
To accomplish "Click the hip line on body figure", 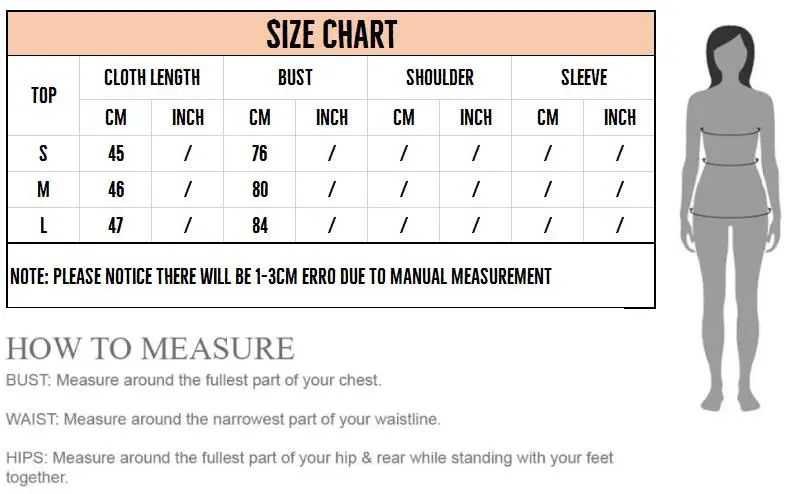I will 730,214.
